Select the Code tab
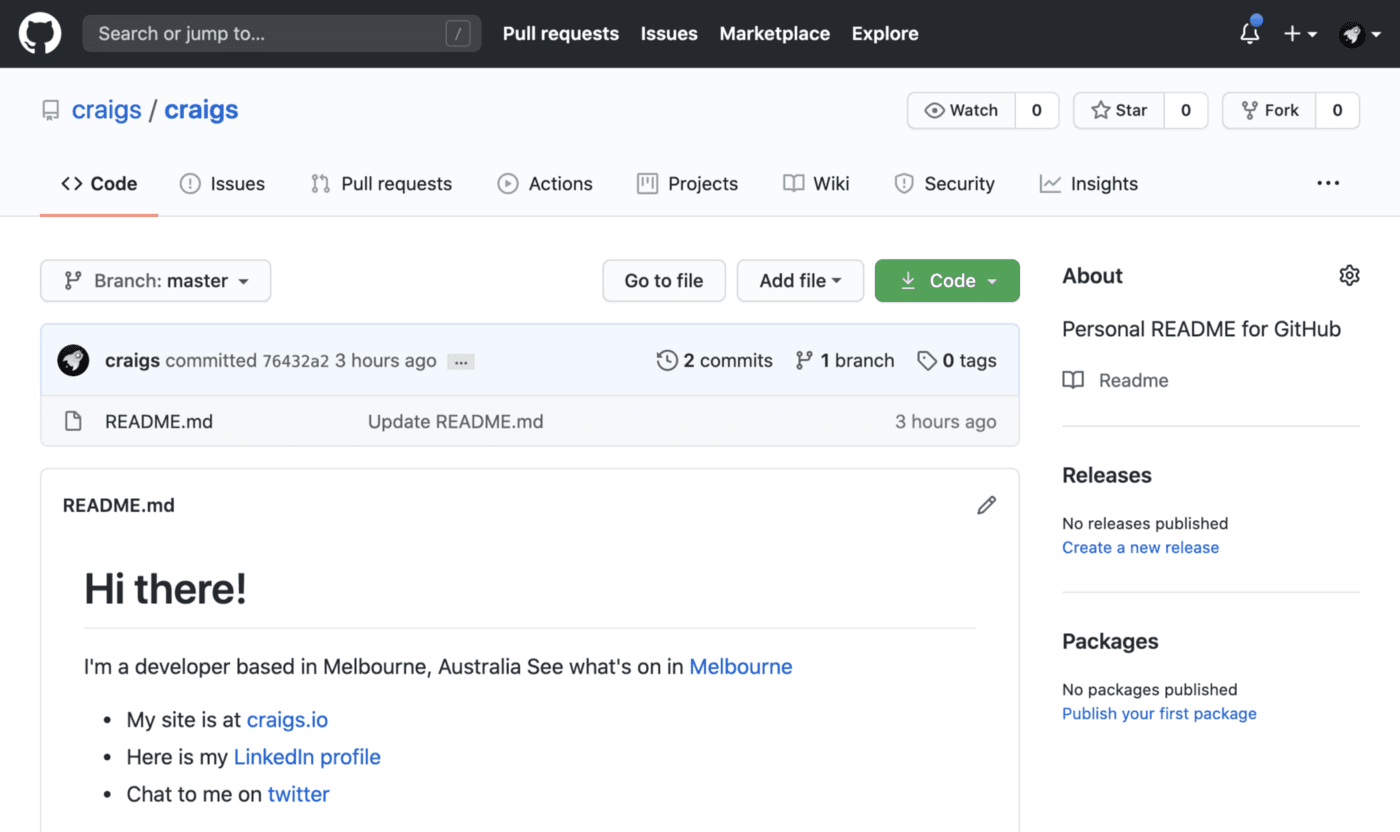The width and height of the screenshot is (1400, 832). [99, 184]
